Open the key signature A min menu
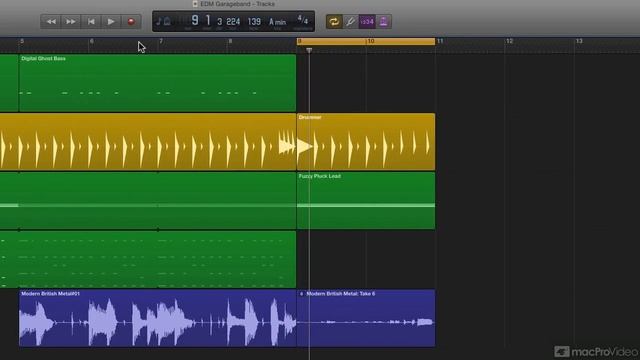Image resolution: width=640 pixels, height=360 pixels. pyautogui.click(x=277, y=22)
